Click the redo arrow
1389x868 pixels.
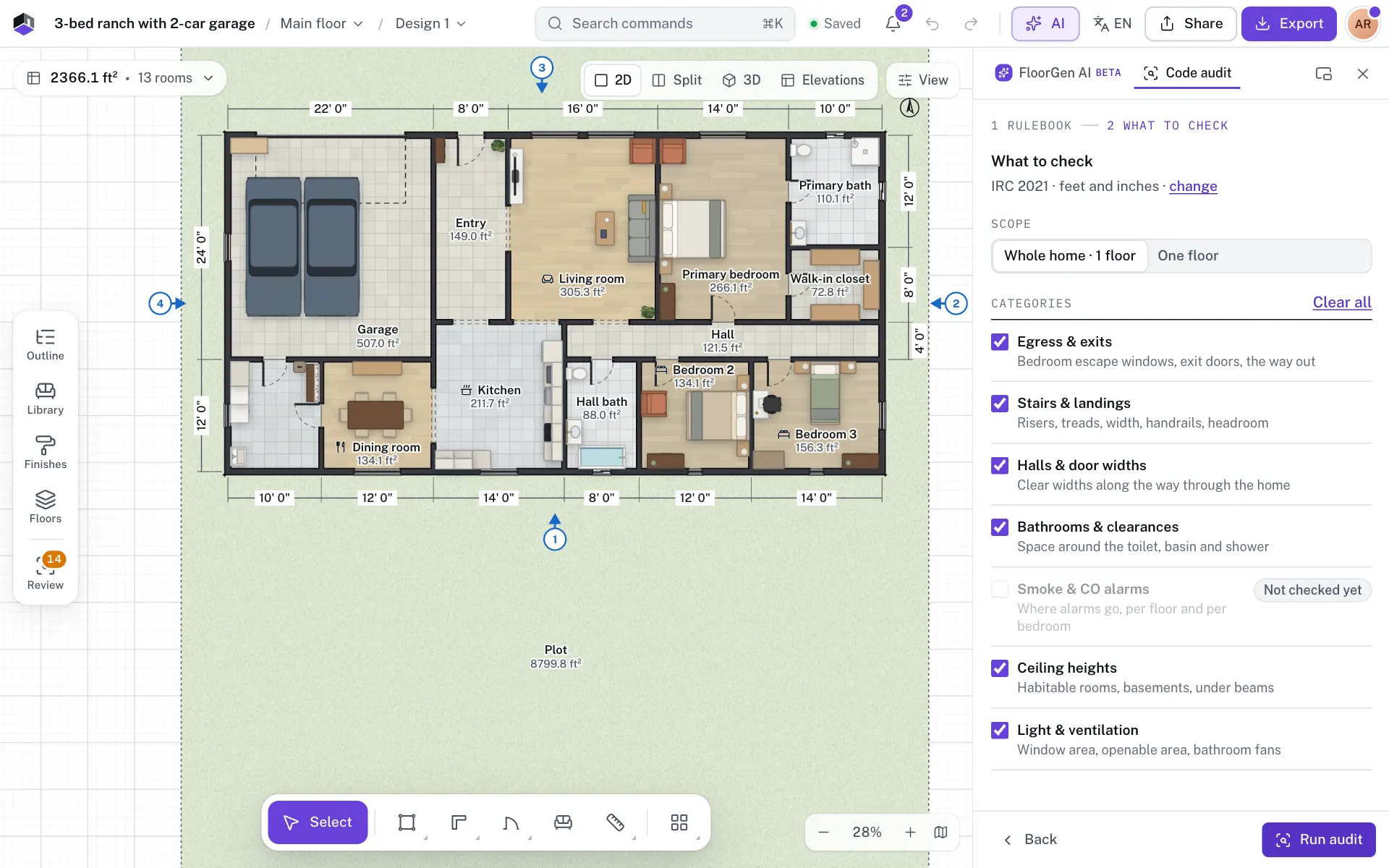coord(971,24)
